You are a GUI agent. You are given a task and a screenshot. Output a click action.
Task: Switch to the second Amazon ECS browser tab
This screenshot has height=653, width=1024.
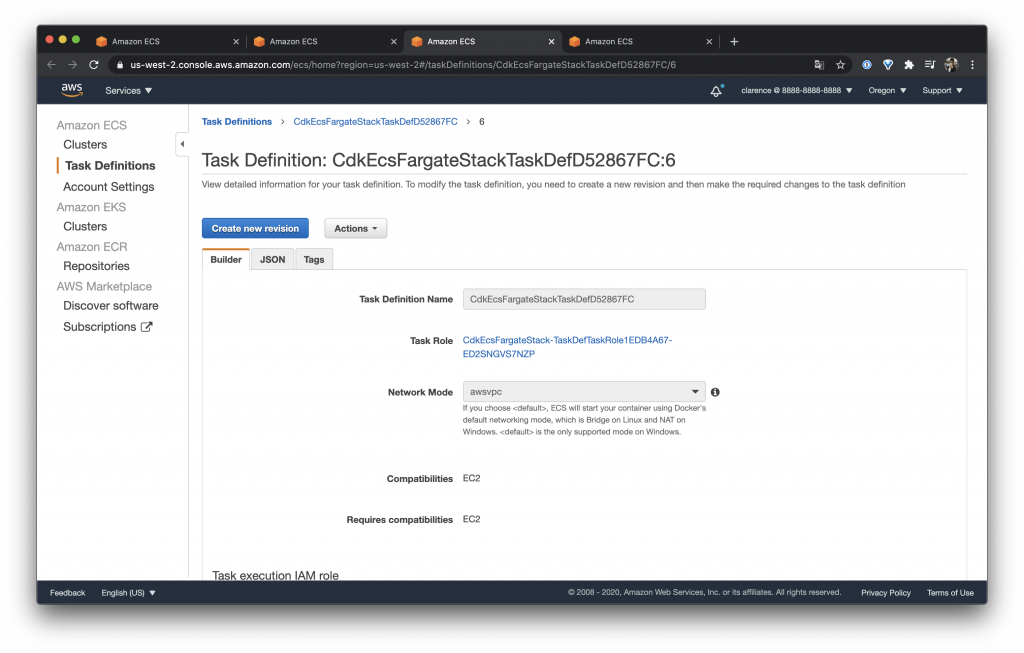(x=323, y=41)
